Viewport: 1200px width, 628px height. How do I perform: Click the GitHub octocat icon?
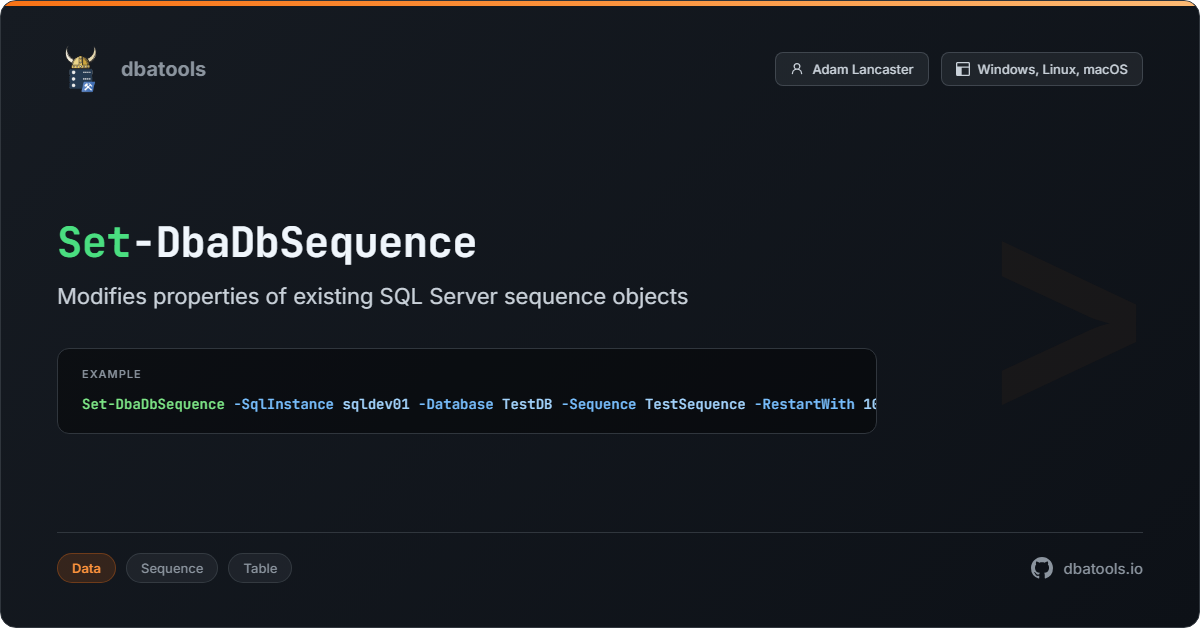tap(1042, 568)
